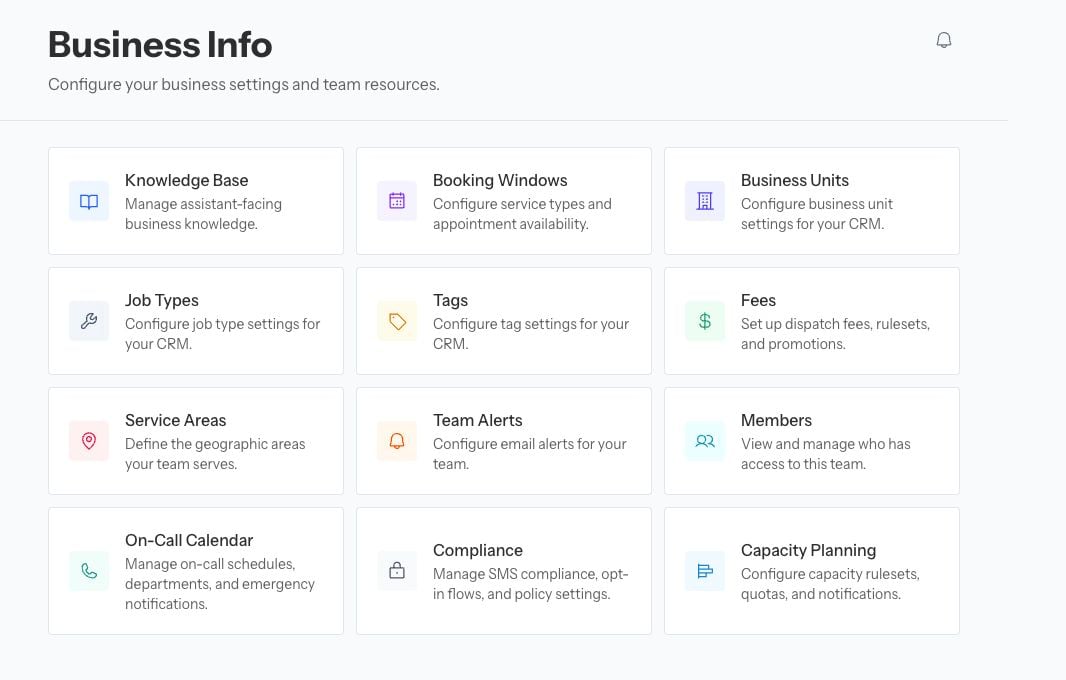
Task: Click the Job Types wrench icon
Action: [89, 321]
